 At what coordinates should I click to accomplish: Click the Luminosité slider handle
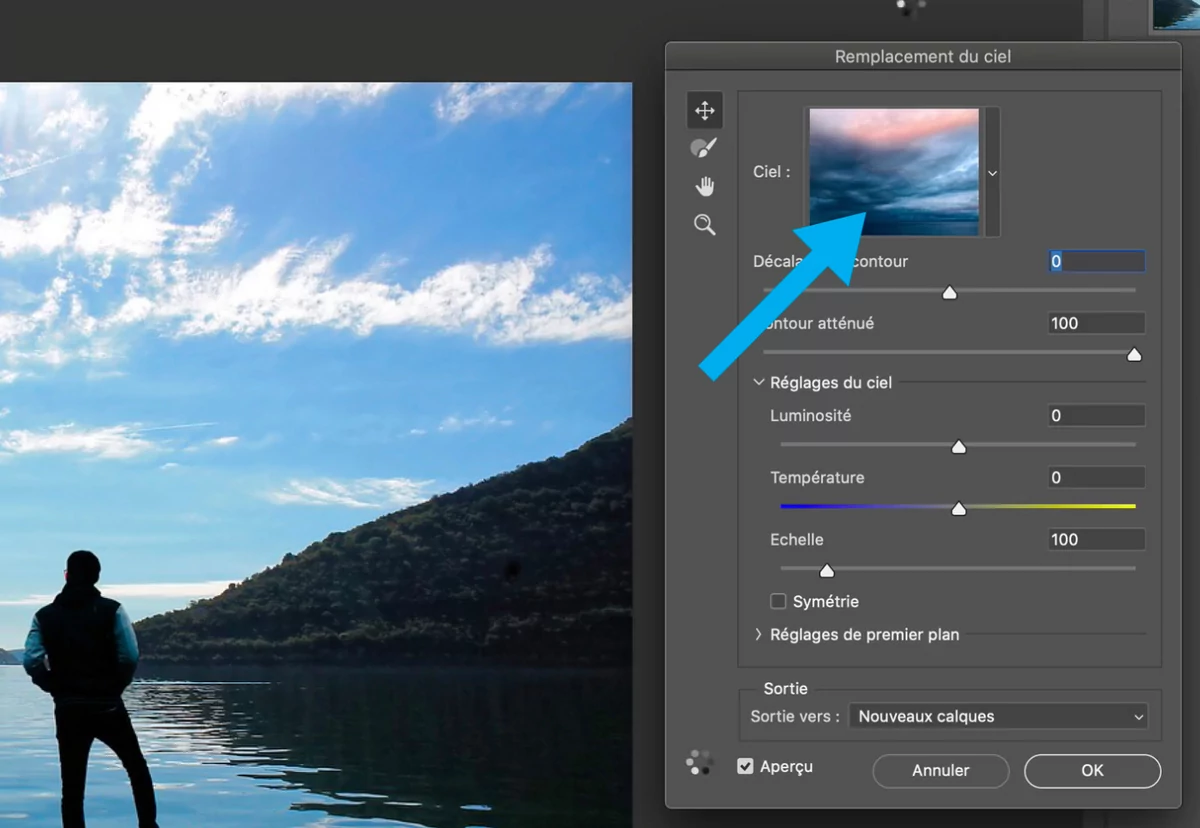[958, 447]
